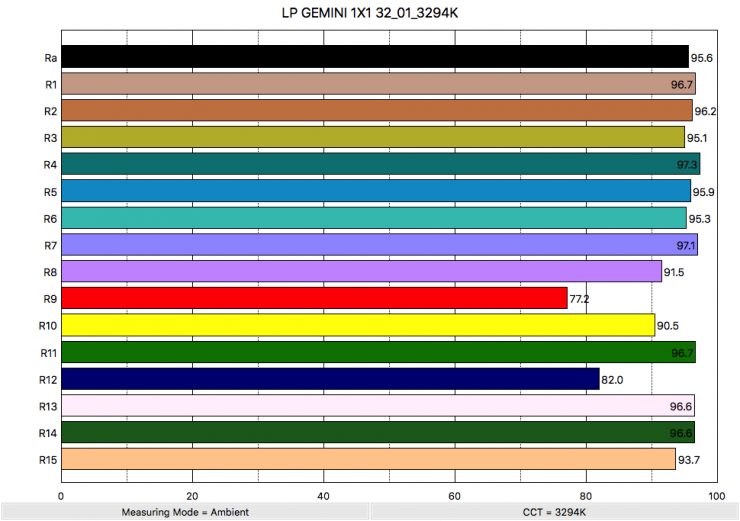740x521 pixels.
Task: Select the dark green R14 bar
Action: pyautogui.click(x=378, y=432)
